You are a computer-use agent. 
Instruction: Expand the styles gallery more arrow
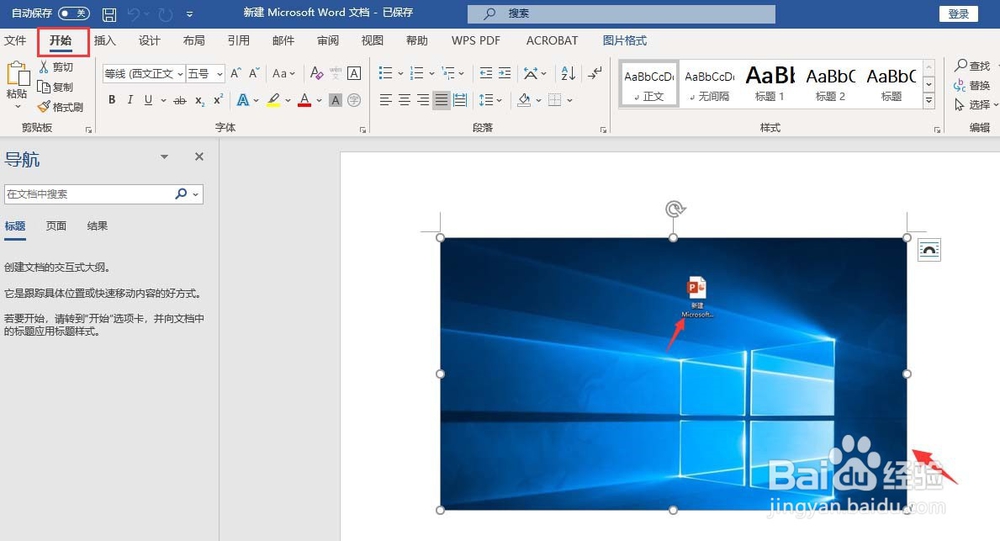(x=929, y=100)
